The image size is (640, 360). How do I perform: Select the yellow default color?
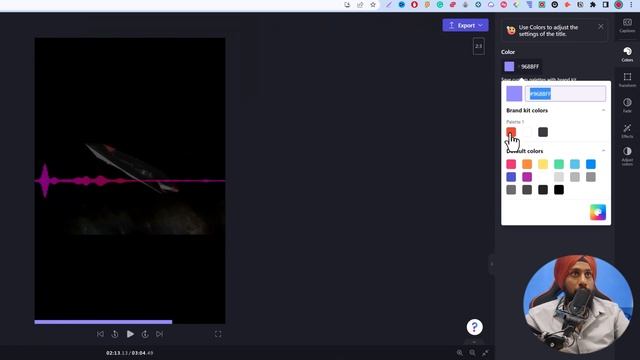tap(543, 164)
